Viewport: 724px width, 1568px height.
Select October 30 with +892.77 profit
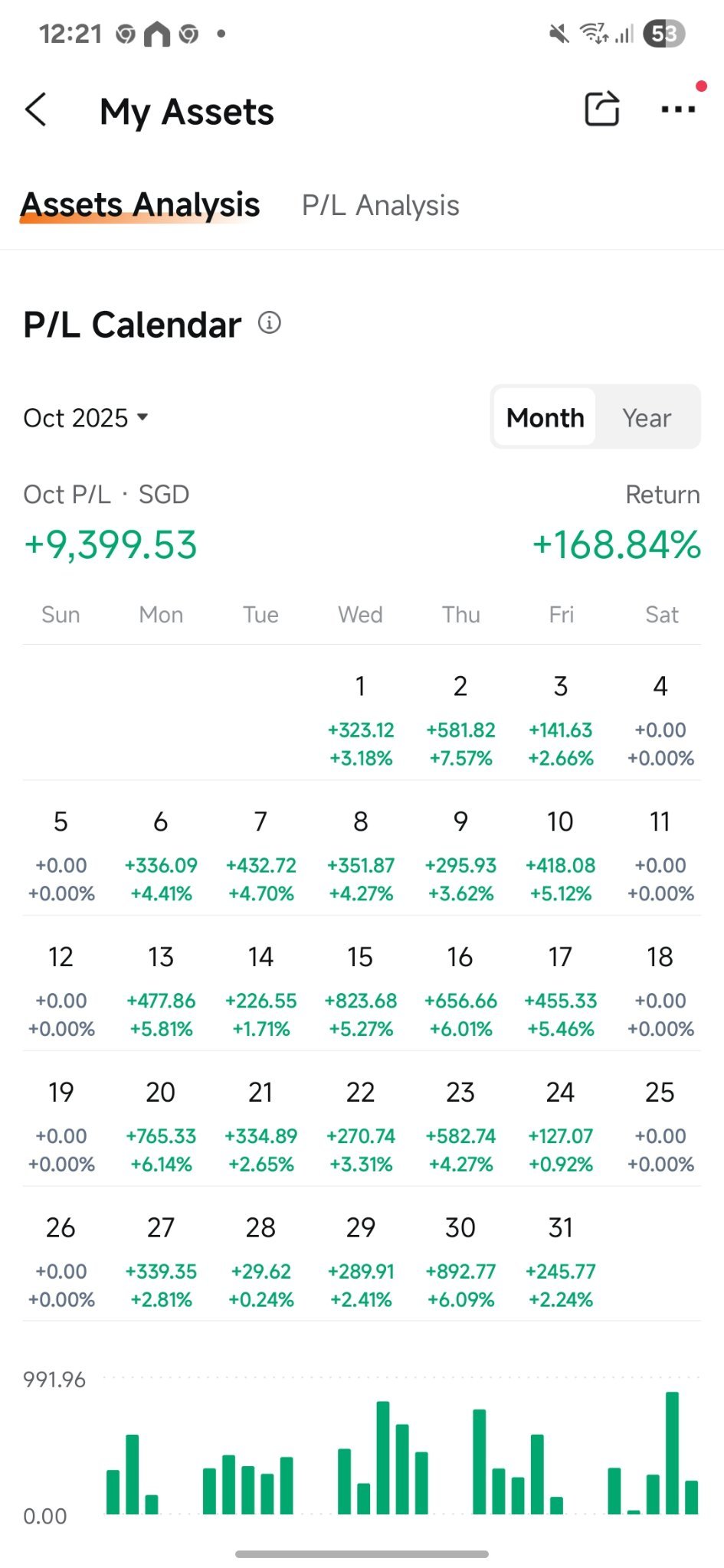[460, 1261]
